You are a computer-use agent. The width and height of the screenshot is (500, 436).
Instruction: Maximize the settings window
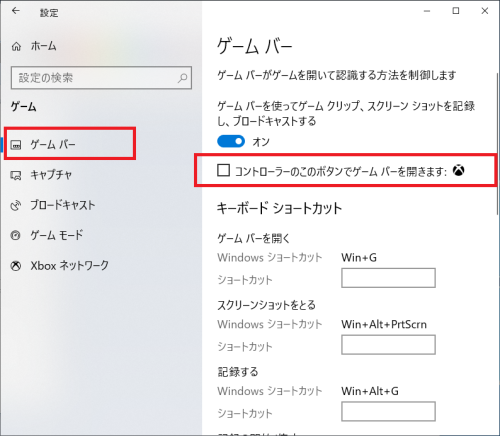456,11
